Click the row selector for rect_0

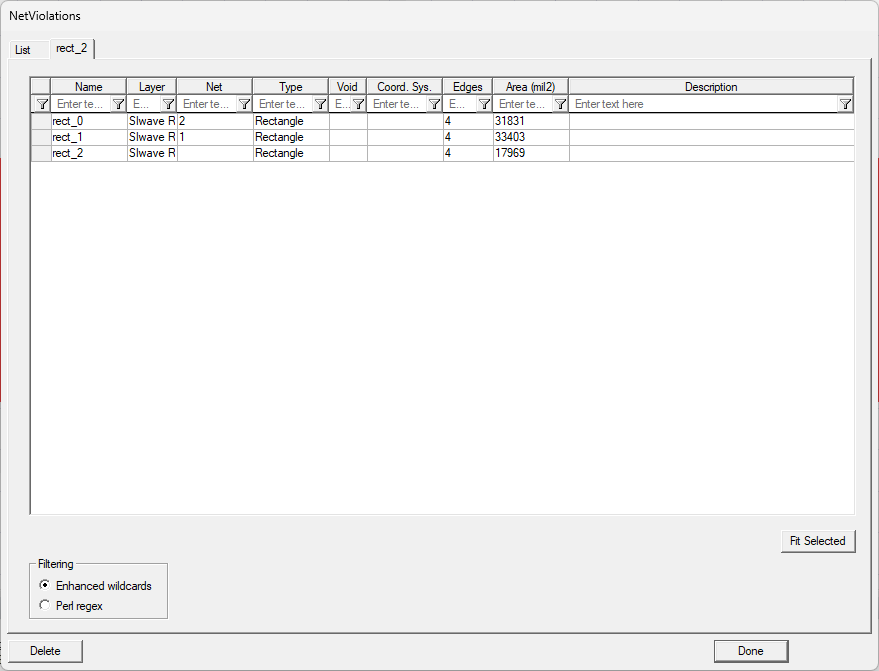[x=41, y=121]
